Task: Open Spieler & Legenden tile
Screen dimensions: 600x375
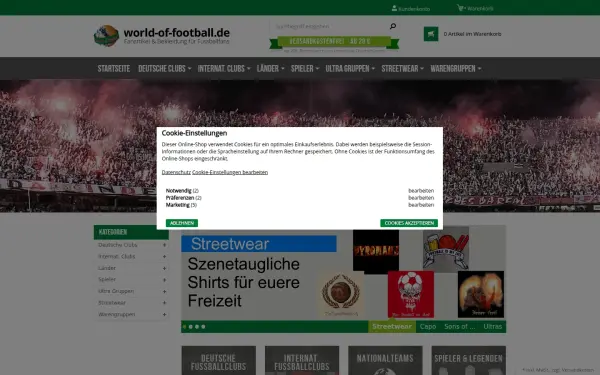Action: tap(469, 360)
